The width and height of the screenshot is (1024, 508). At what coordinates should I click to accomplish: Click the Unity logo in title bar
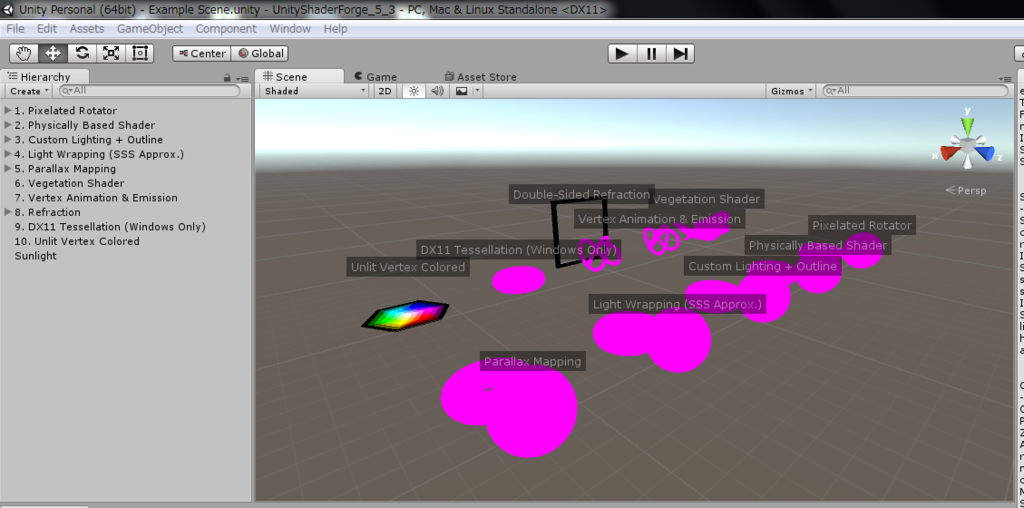pos(8,9)
